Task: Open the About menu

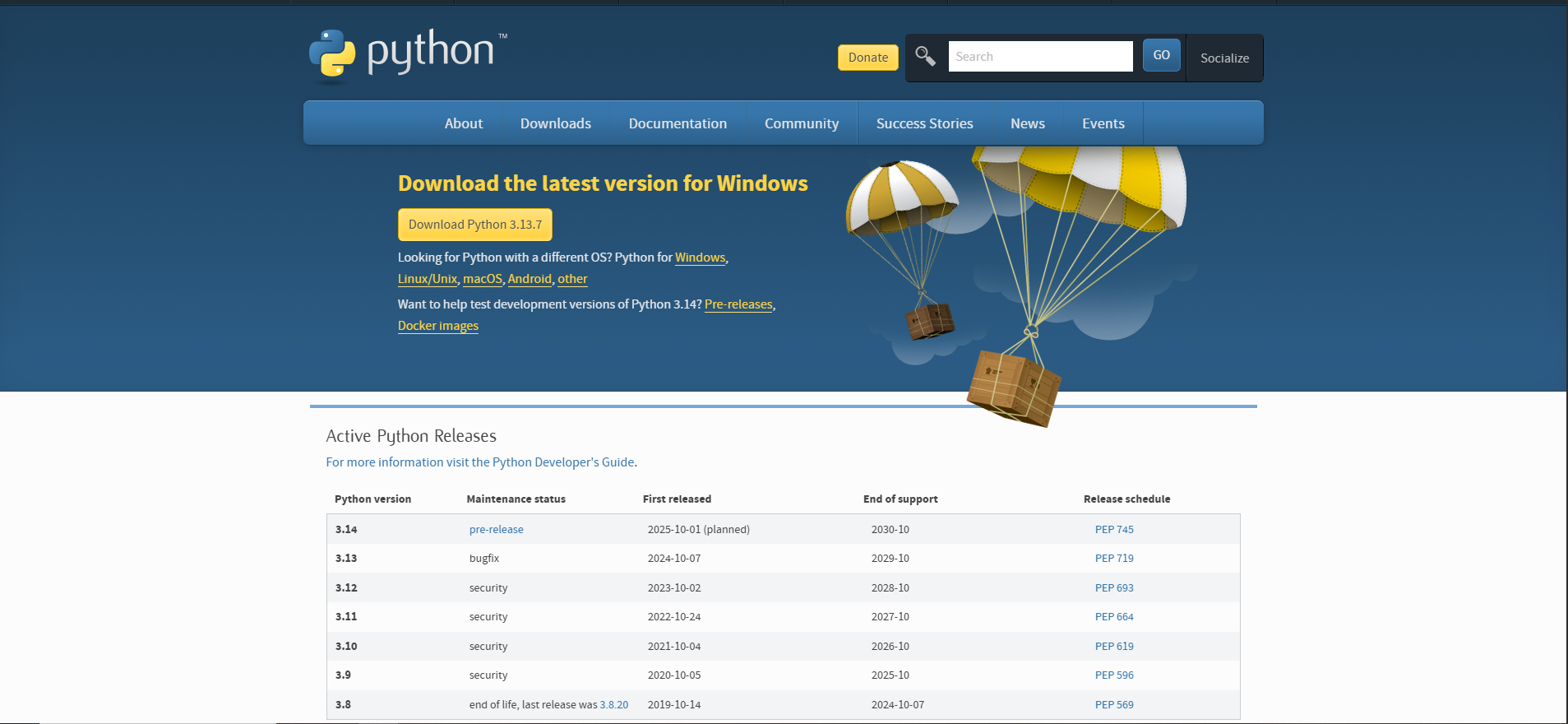Action: (x=464, y=123)
